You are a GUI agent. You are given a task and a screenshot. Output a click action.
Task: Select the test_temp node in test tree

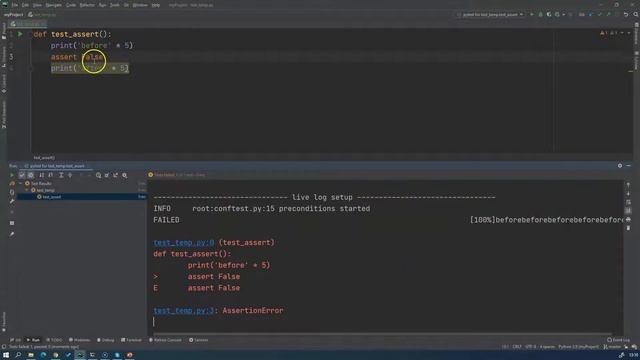45,190
